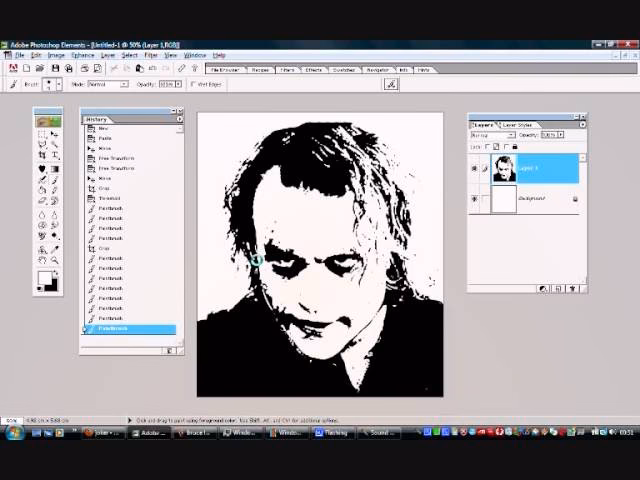This screenshot has height=480, width=640.
Task: Open the Navigator palette tab
Action: point(378,70)
